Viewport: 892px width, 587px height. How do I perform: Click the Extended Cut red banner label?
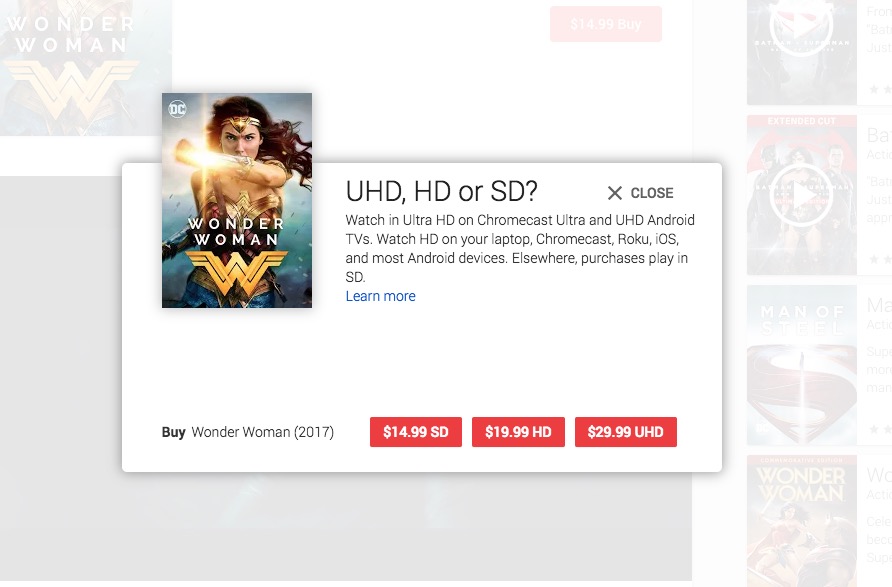[x=802, y=121]
